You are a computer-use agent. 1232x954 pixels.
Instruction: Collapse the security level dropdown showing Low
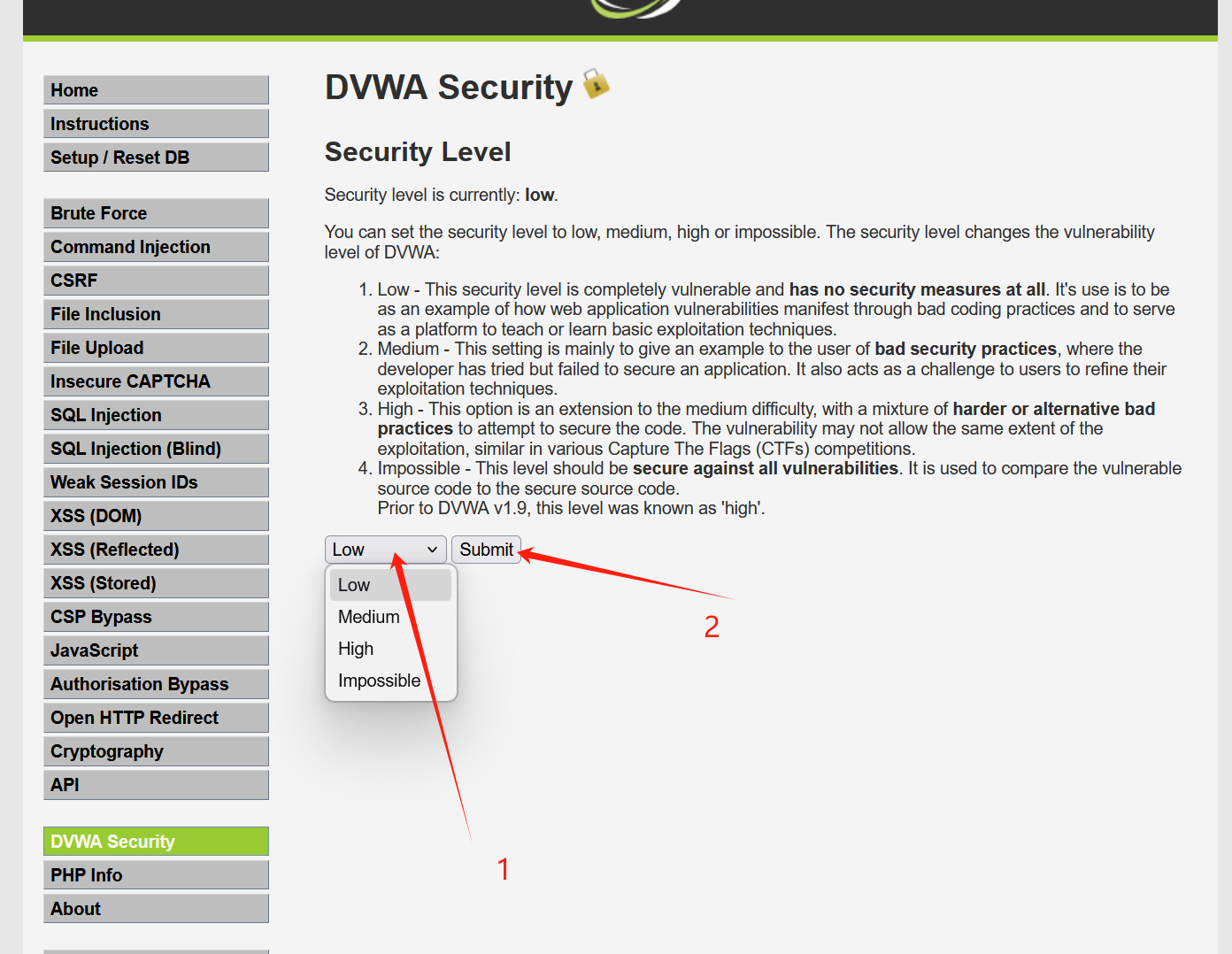(385, 550)
